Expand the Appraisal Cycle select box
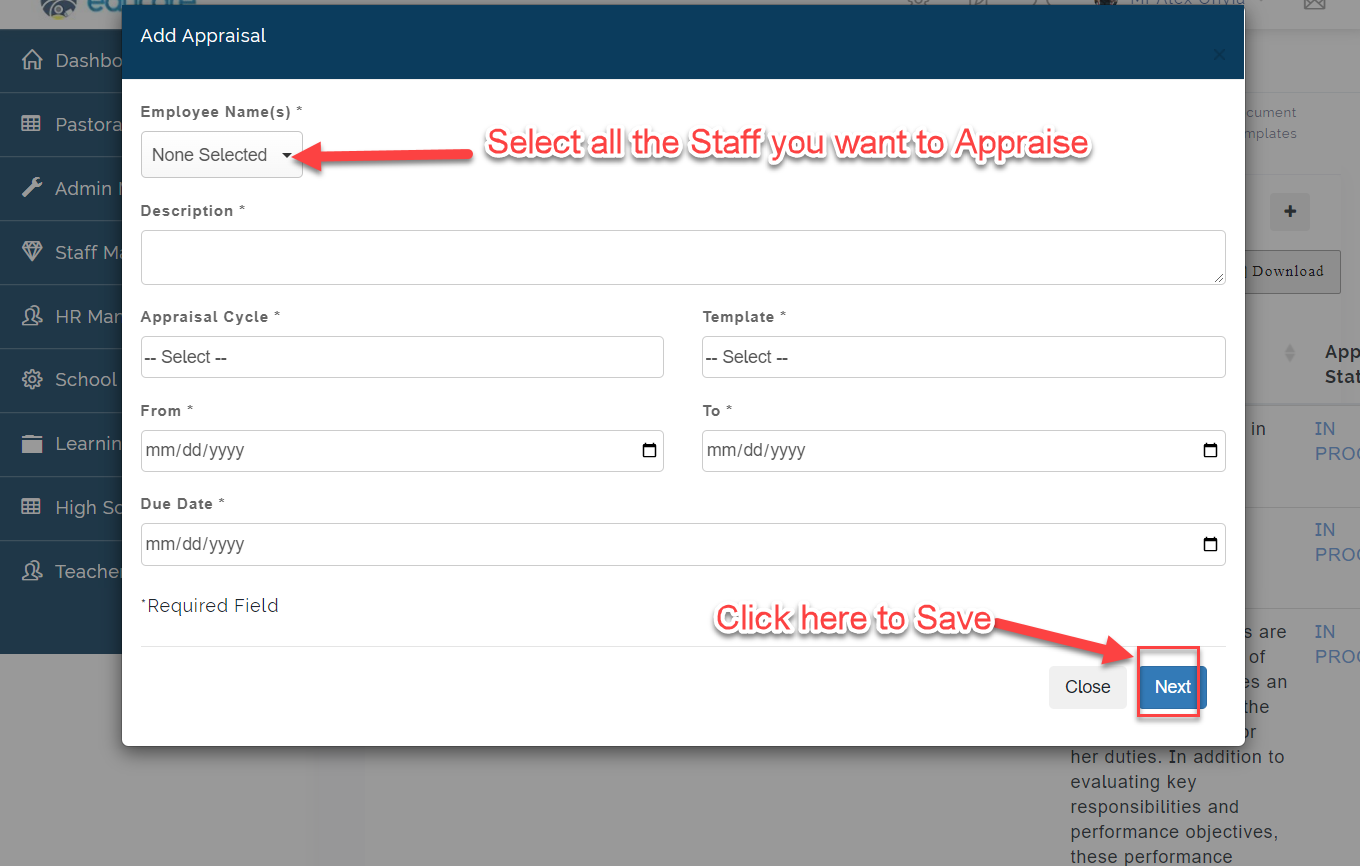 [x=402, y=357]
